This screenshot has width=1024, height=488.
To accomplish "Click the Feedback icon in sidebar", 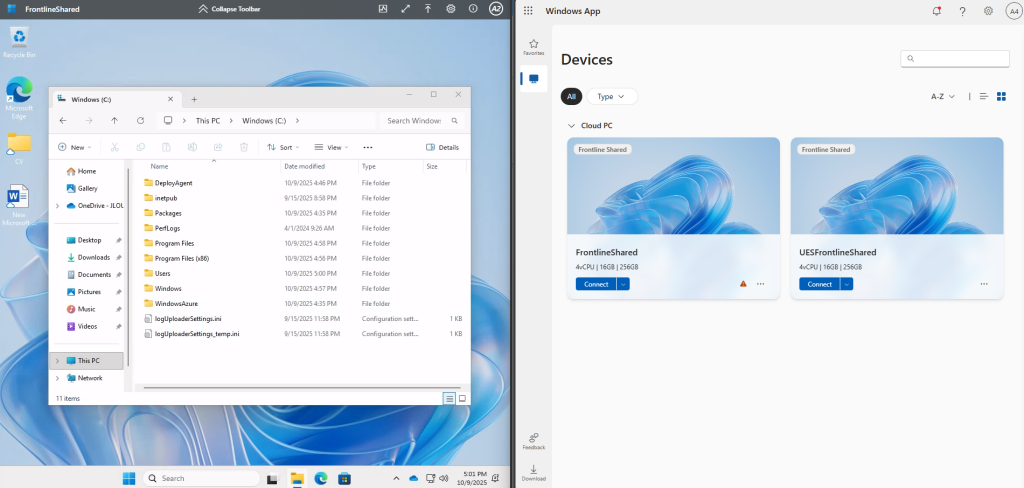I will (x=533, y=438).
